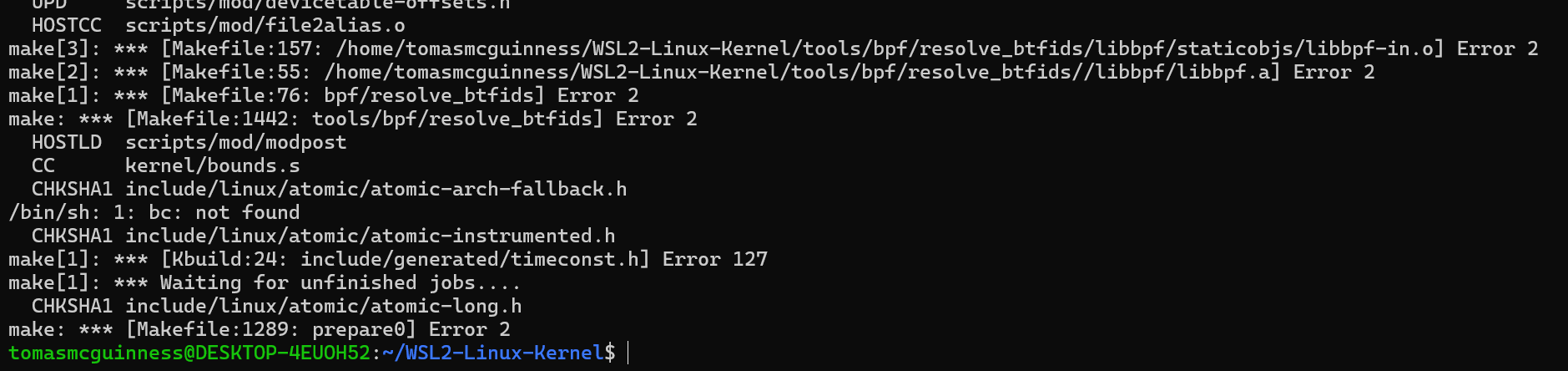Click the libbpf-in.o file path
Screen dimensions: 1568x371
889,48
